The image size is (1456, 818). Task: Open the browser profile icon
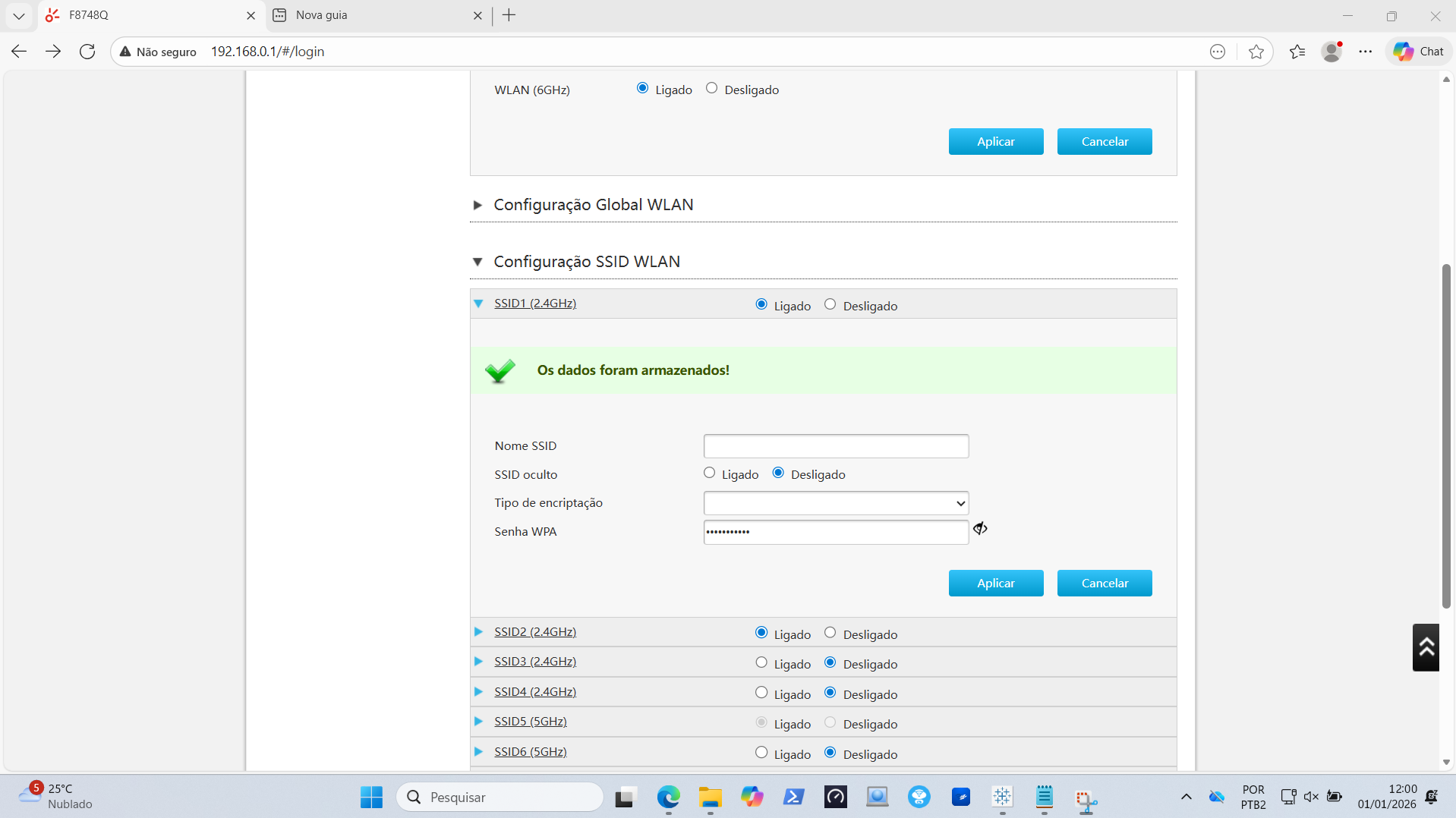tap(1332, 52)
